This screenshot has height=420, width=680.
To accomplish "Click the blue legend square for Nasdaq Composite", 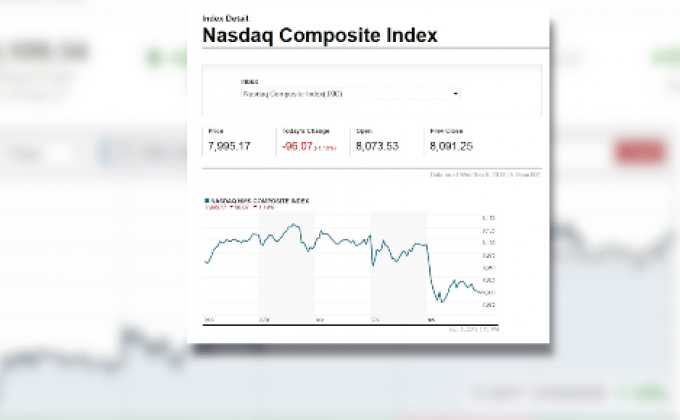I will (x=205, y=200).
